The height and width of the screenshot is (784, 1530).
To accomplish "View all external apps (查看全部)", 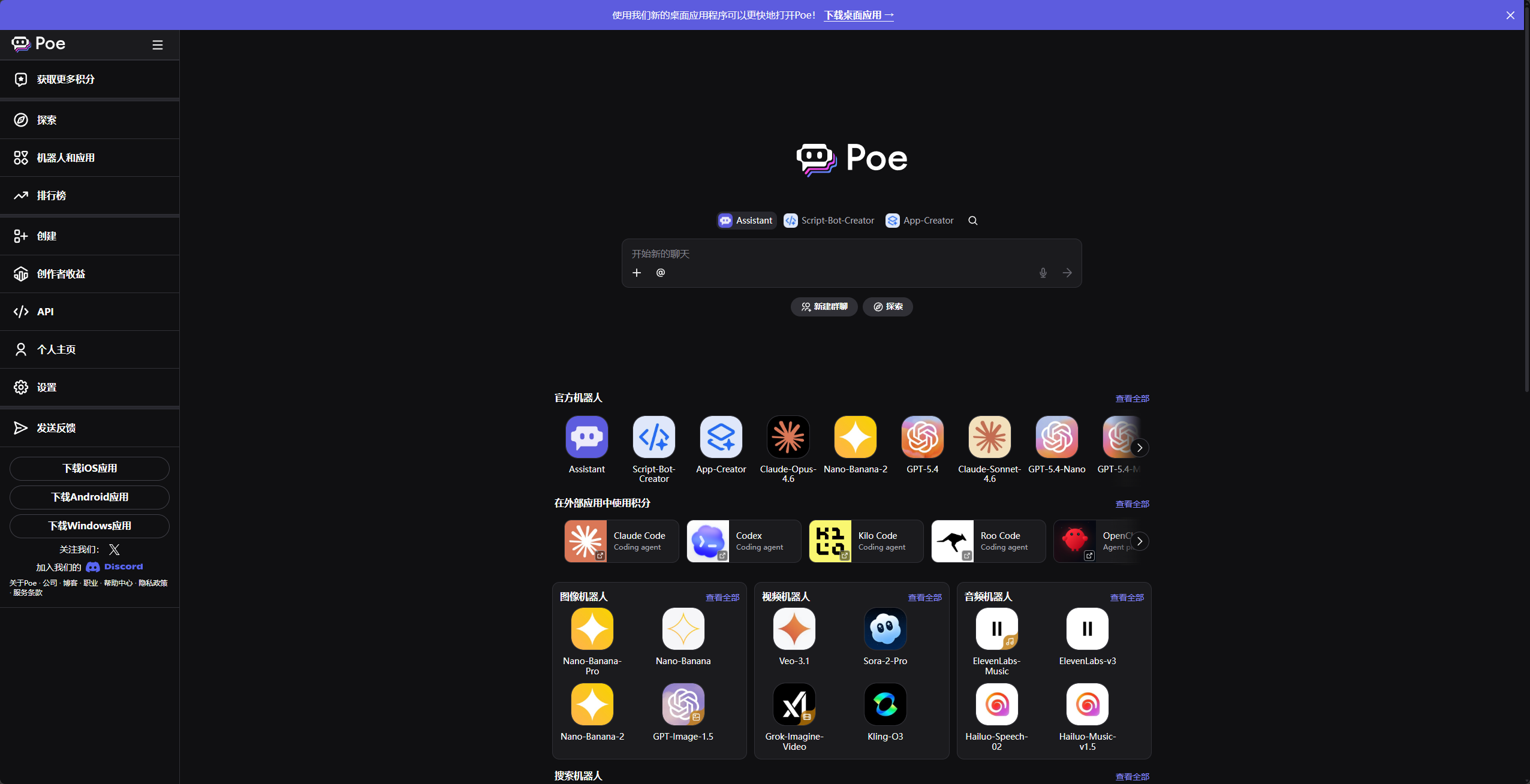I will (x=1132, y=504).
